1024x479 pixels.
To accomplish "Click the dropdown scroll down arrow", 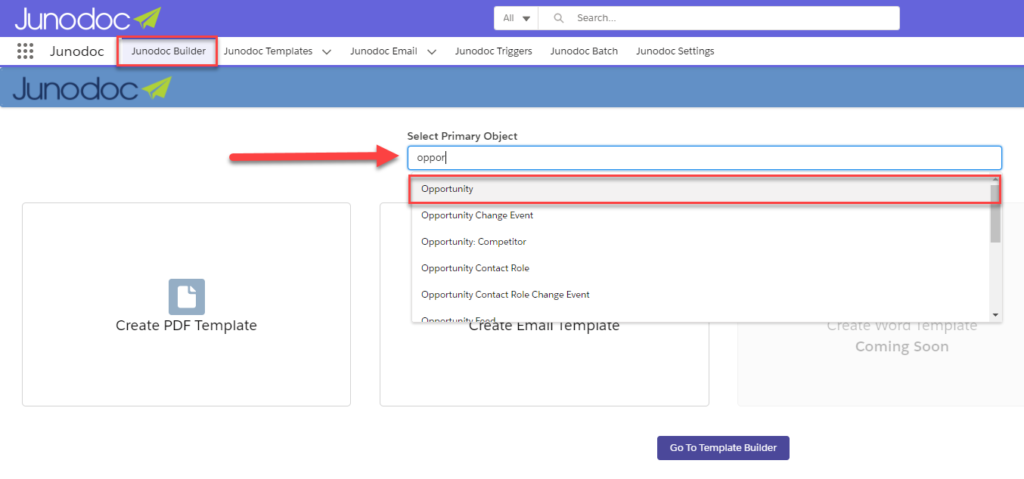I will click(x=996, y=315).
